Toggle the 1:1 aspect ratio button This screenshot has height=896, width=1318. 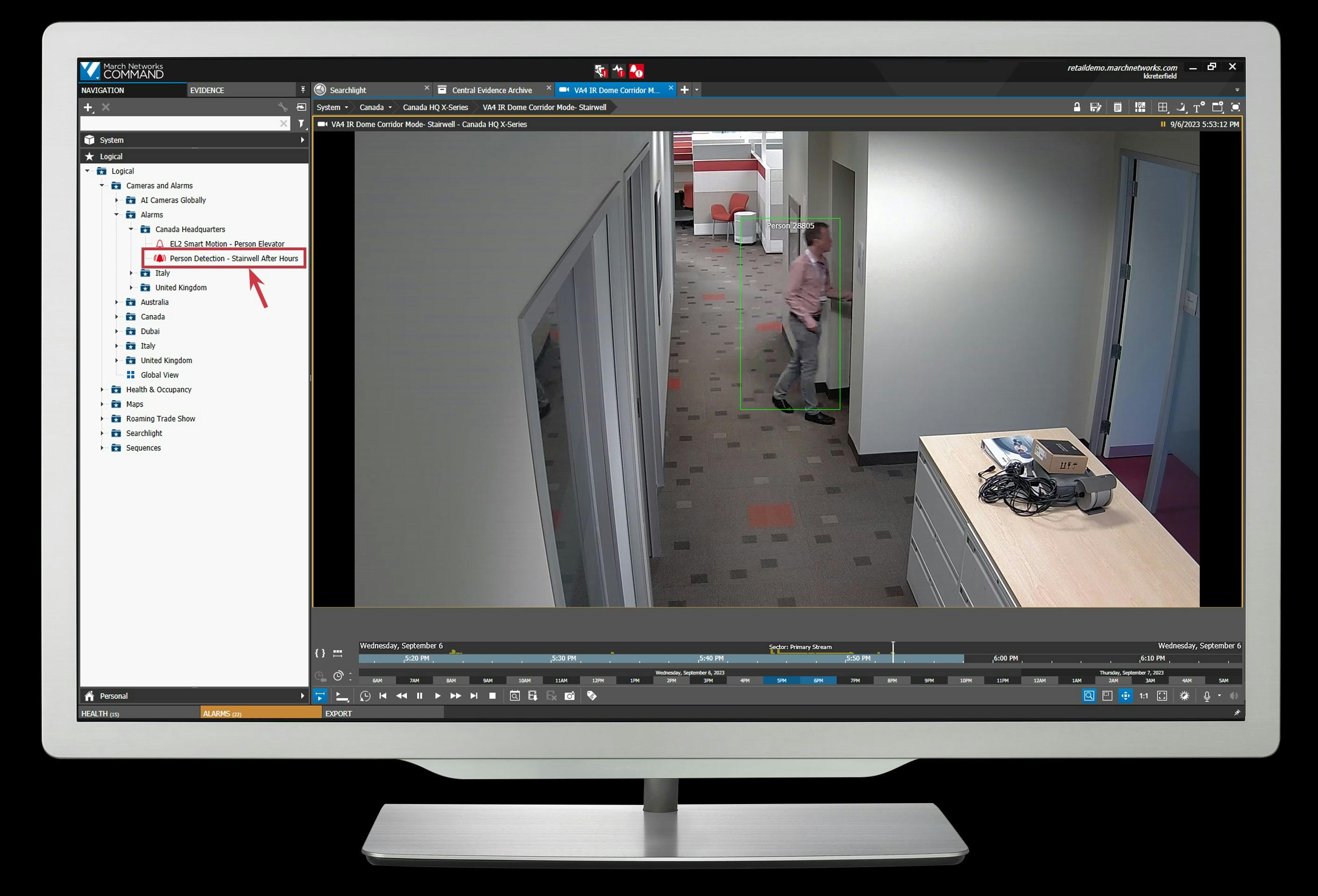(x=1143, y=696)
